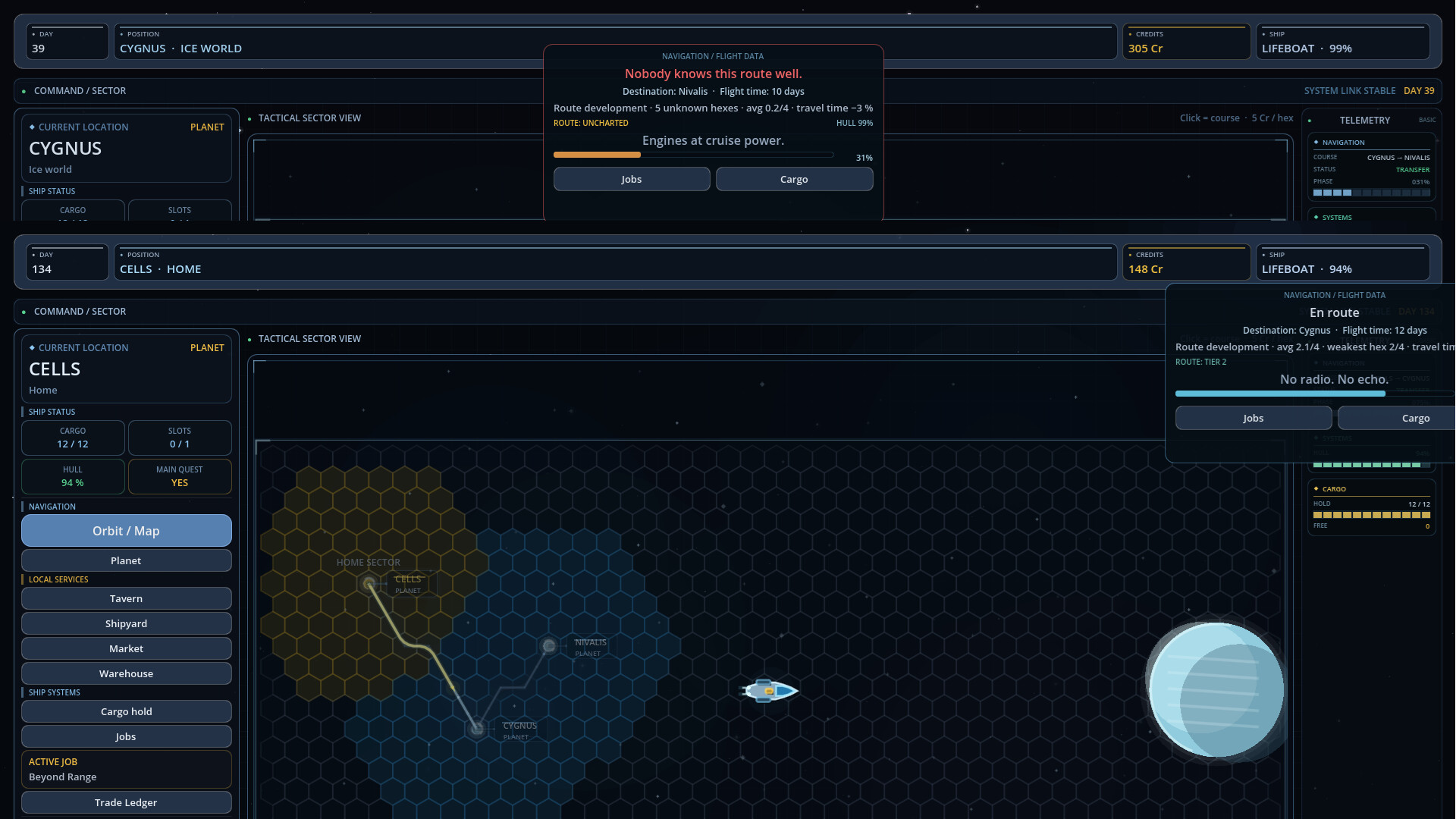1456x819 pixels.
Task: Select the Active Job Beyond Range entry
Action: (x=126, y=769)
